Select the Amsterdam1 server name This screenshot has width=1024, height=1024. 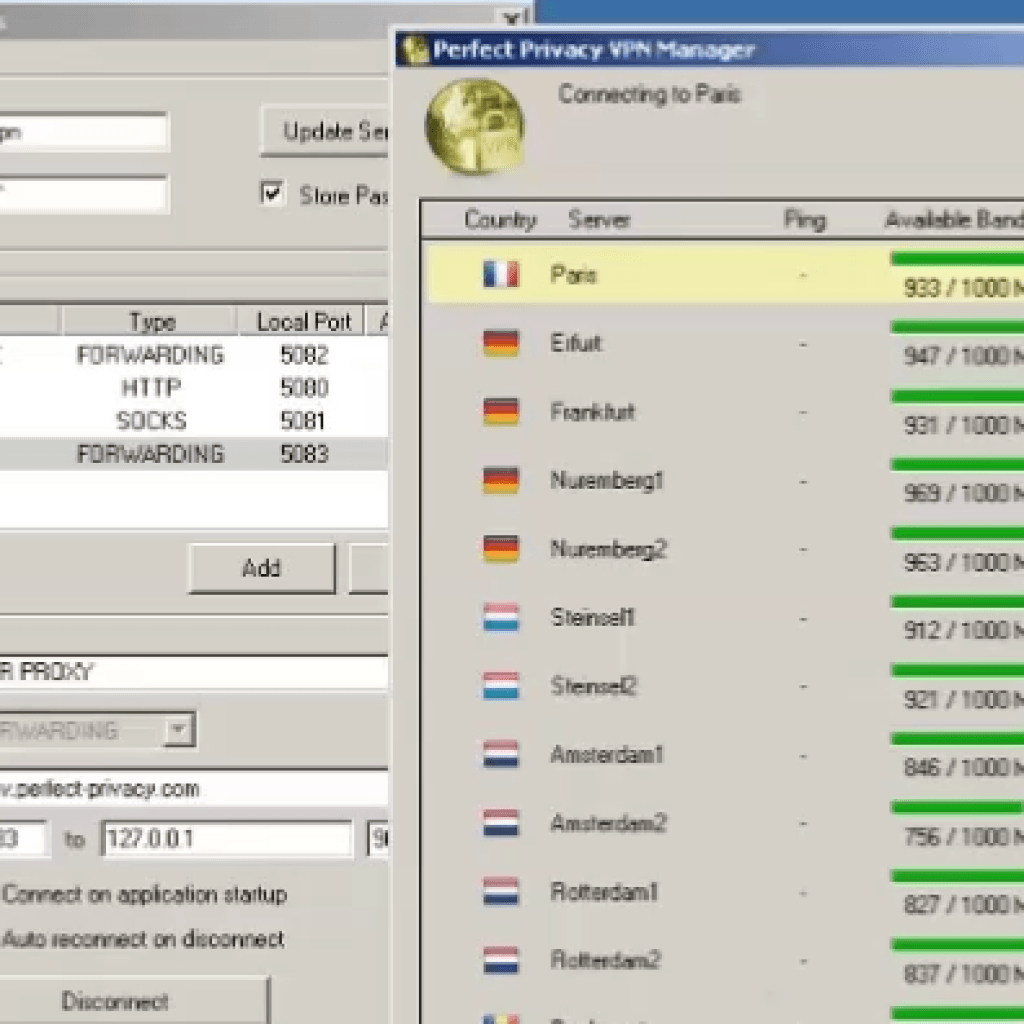[x=607, y=754]
